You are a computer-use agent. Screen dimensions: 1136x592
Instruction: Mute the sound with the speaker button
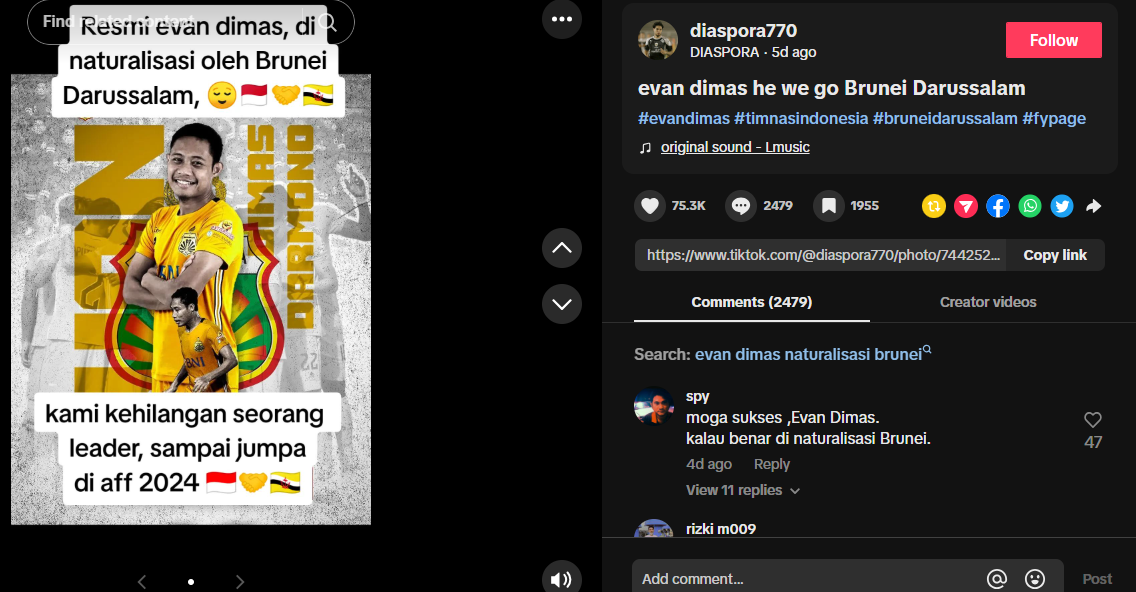point(561,579)
